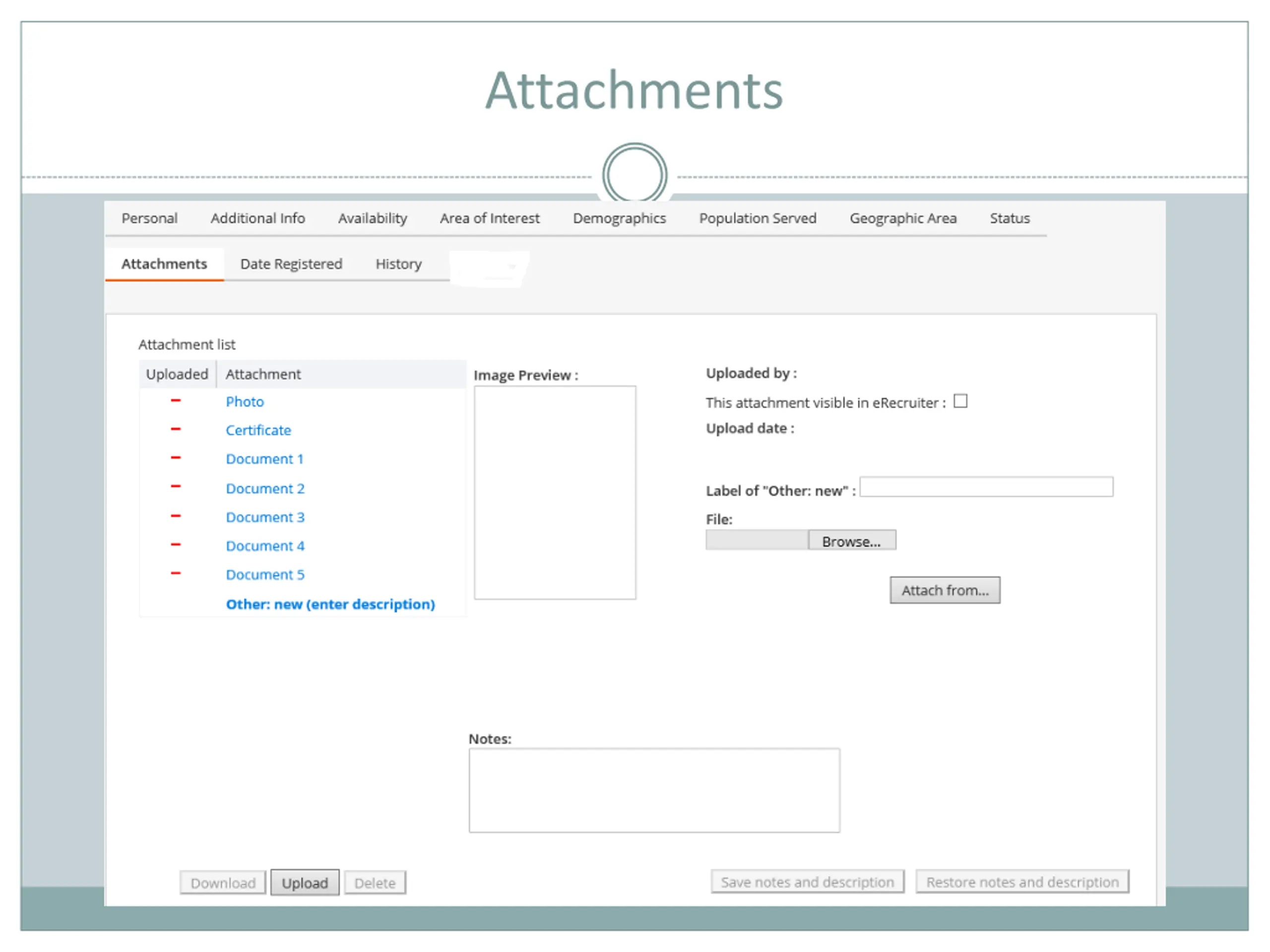This screenshot has width=1270, height=952.
Task: Click the Attach from... button
Action: pos(945,590)
